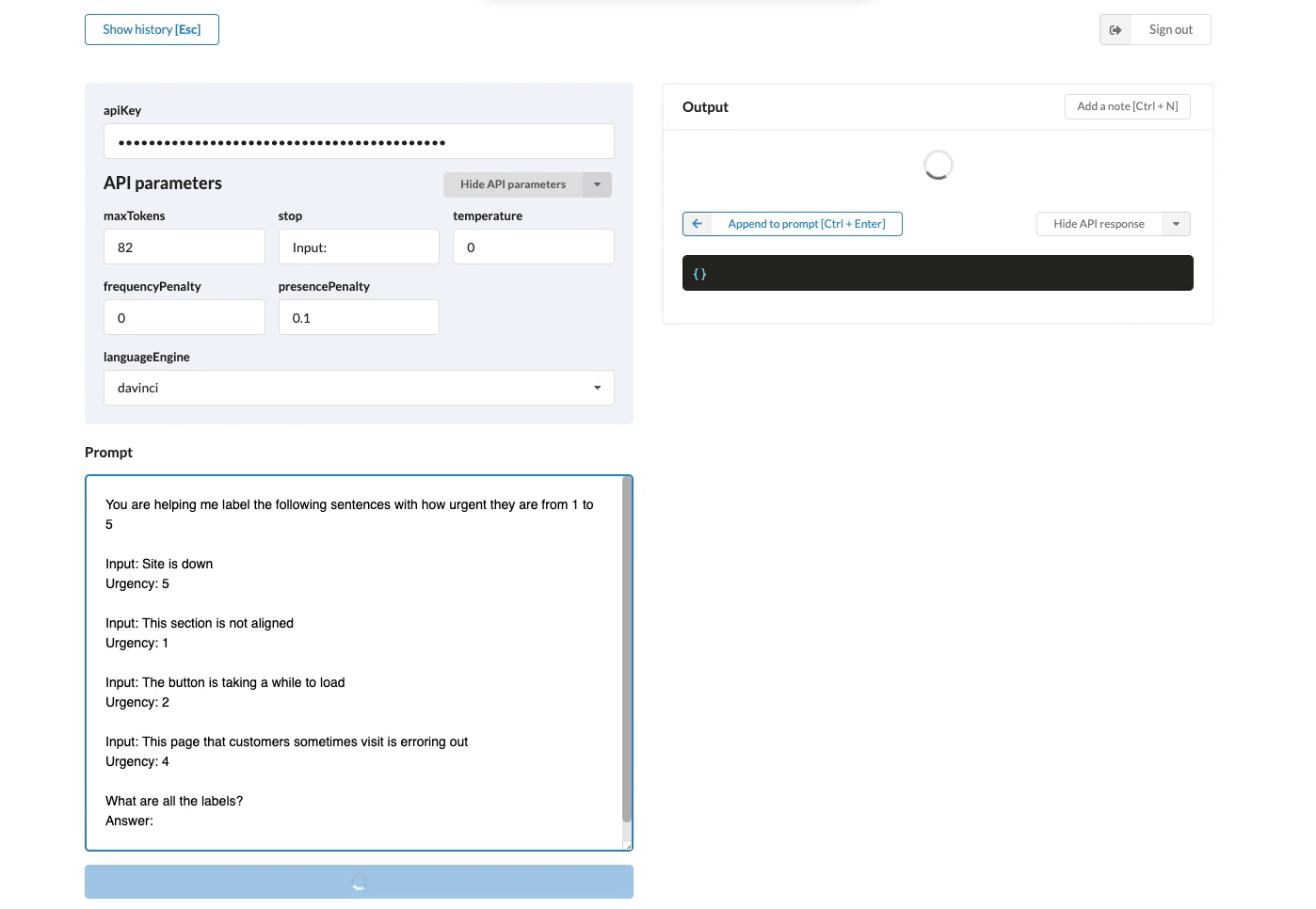Viewport: 1316px width, 909px height.
Task: Click the presencePenalty field showing 0.1
Action: coord(359,317)
